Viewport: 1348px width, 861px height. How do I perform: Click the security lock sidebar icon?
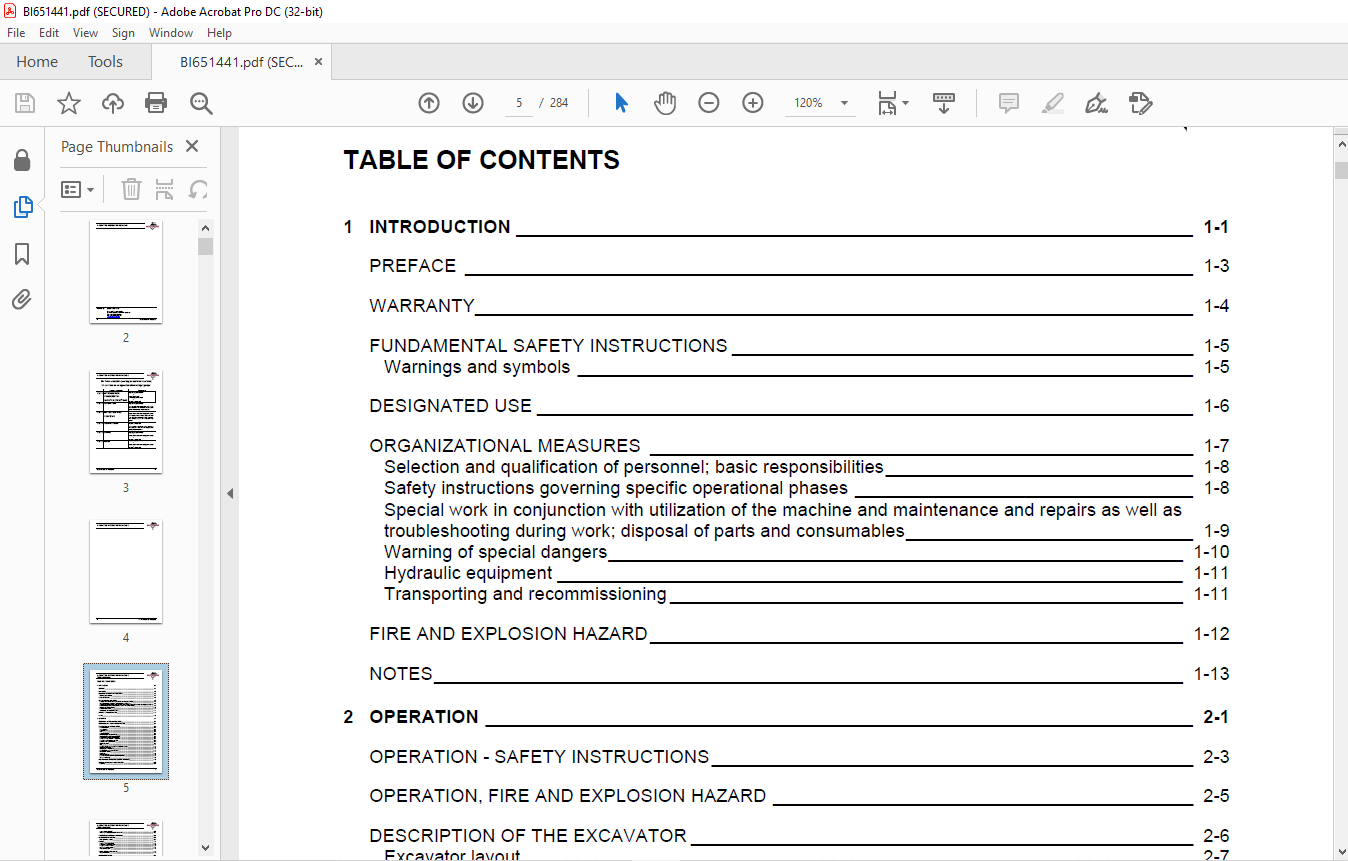[x=22, y=160]
